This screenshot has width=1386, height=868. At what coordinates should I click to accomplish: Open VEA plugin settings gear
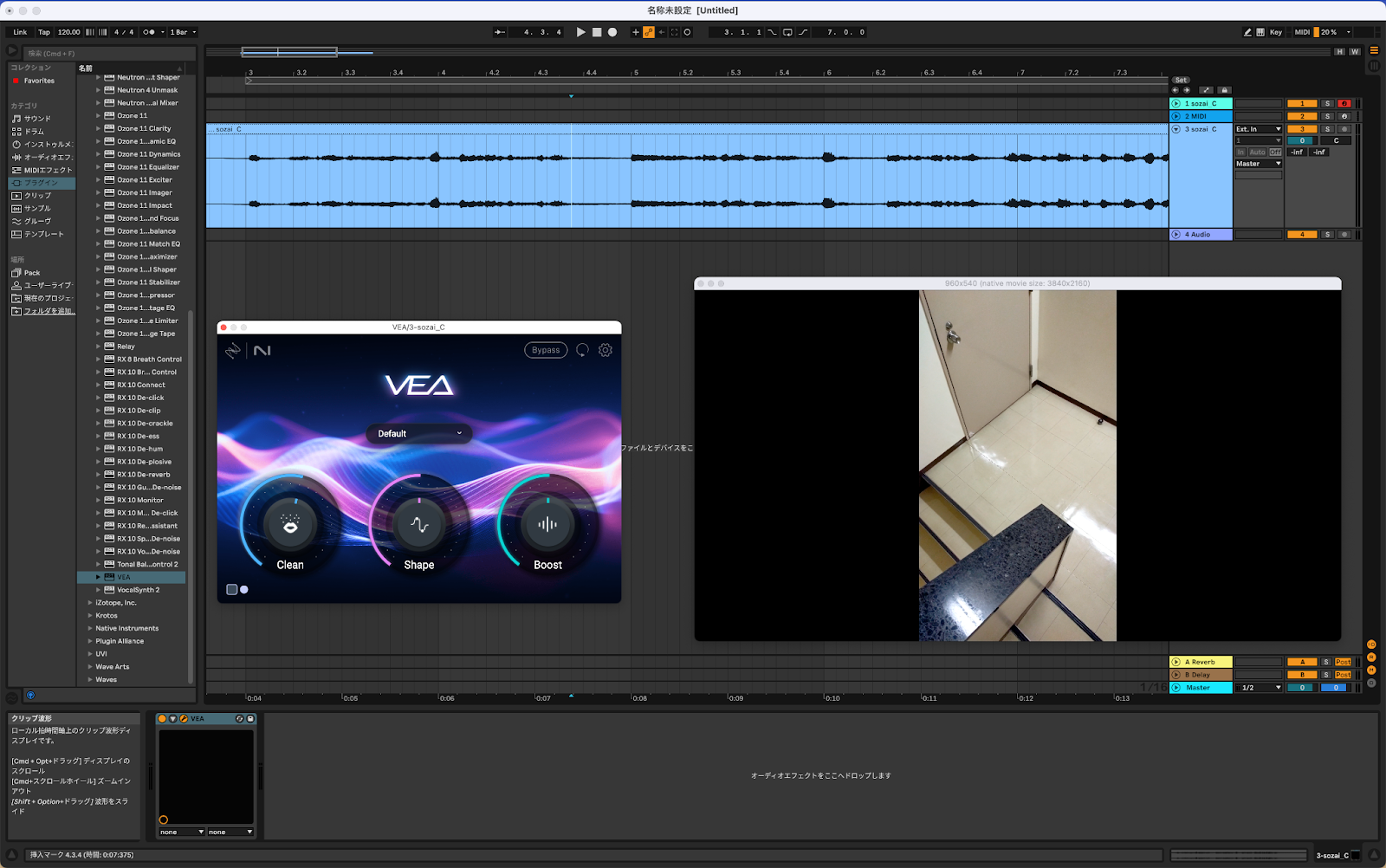point(606,350)
